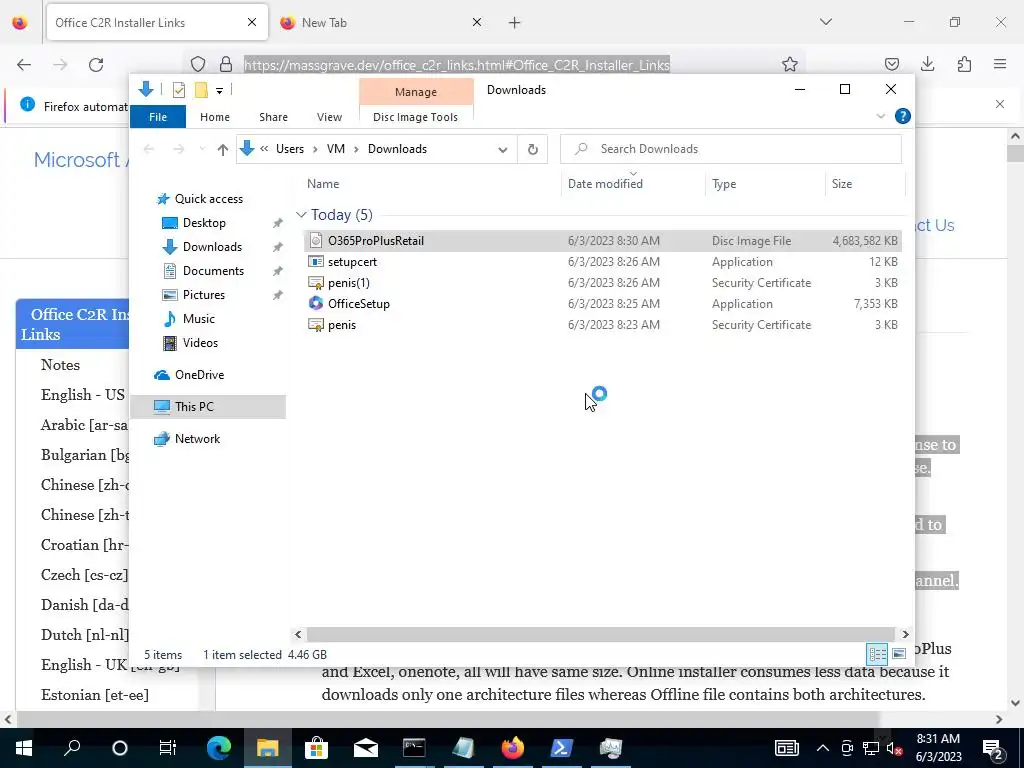Refresh the Downloads folder
The image size is (1024, 768).
tap(533, 150)
